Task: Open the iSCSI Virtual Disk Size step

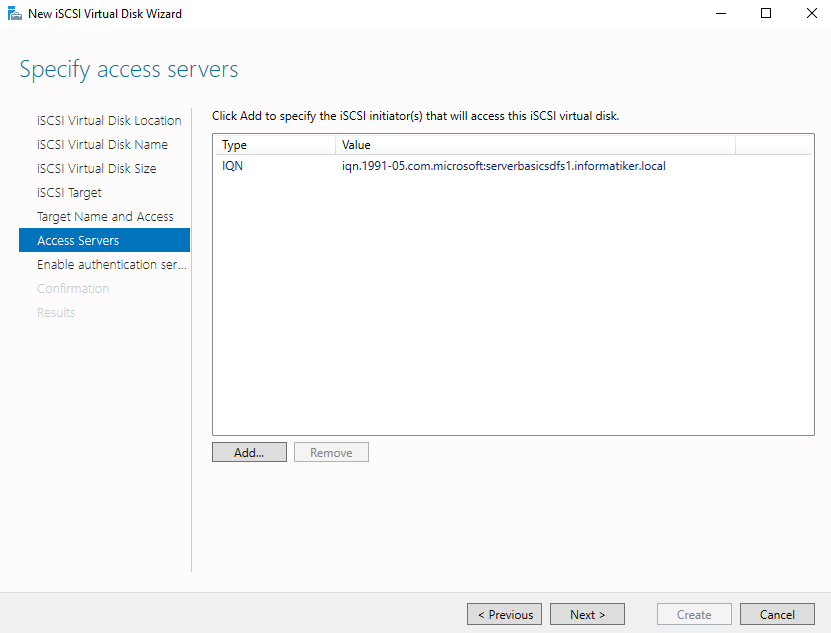Action: (96, 168)
